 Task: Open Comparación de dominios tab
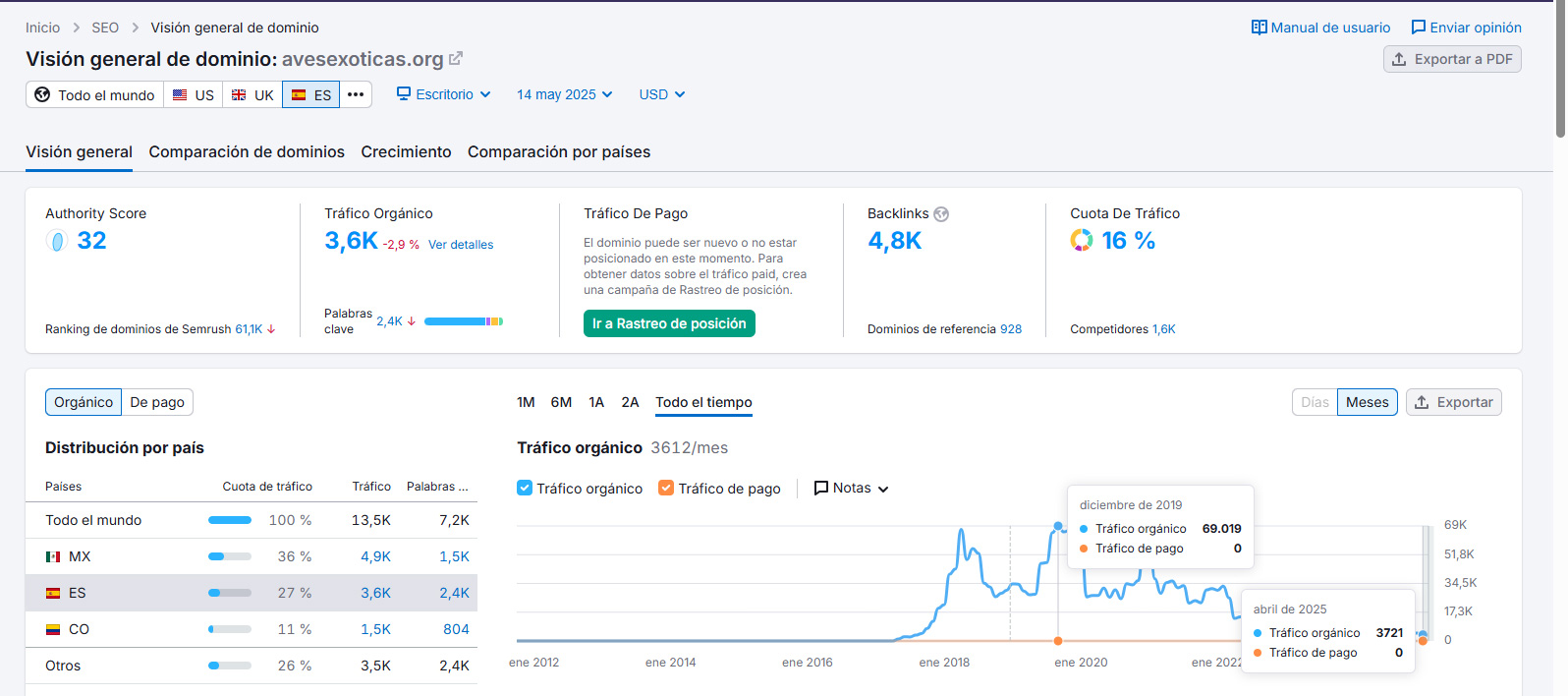click(247, 151)
